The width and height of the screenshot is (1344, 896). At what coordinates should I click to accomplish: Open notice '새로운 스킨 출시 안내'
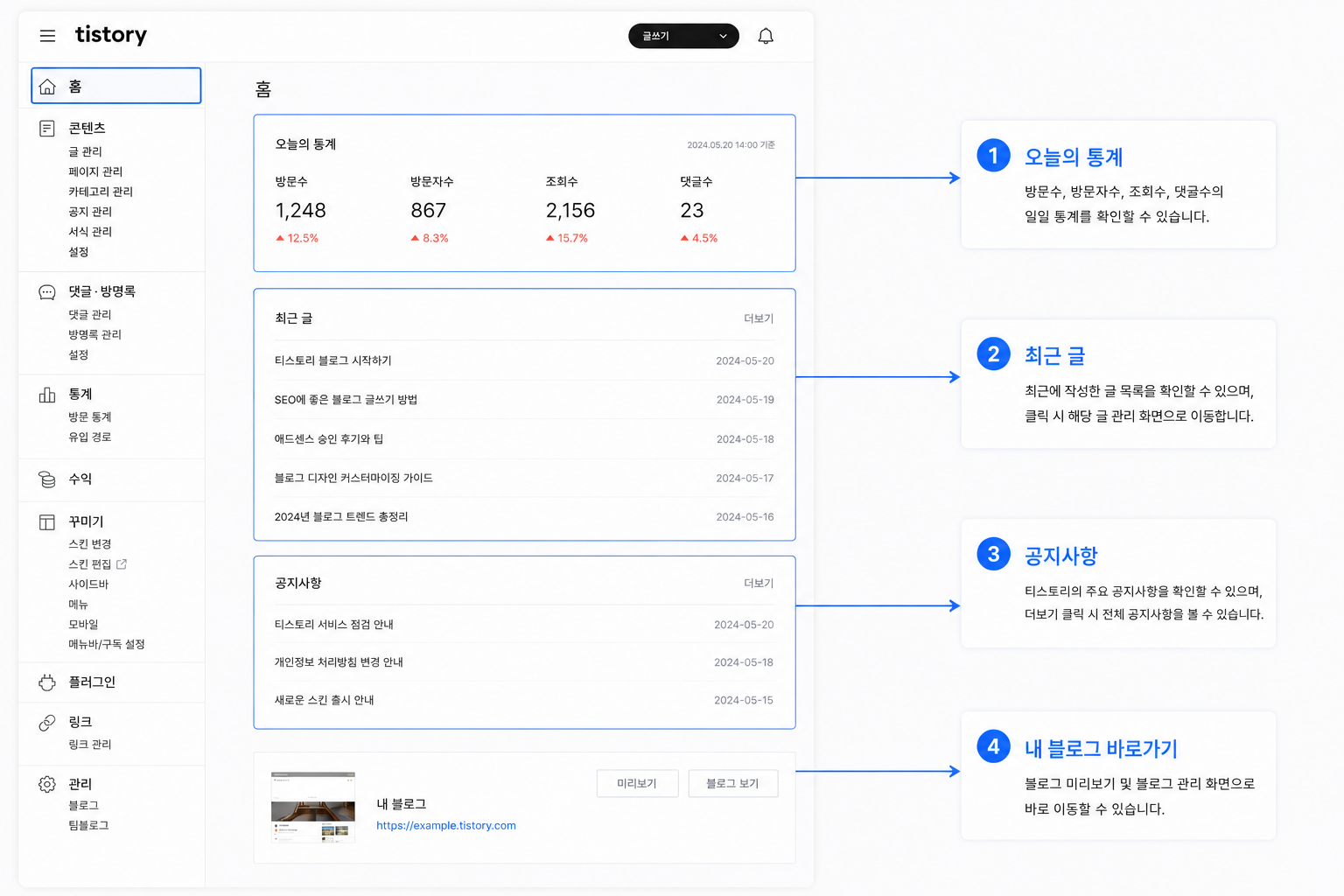point(325,700)
